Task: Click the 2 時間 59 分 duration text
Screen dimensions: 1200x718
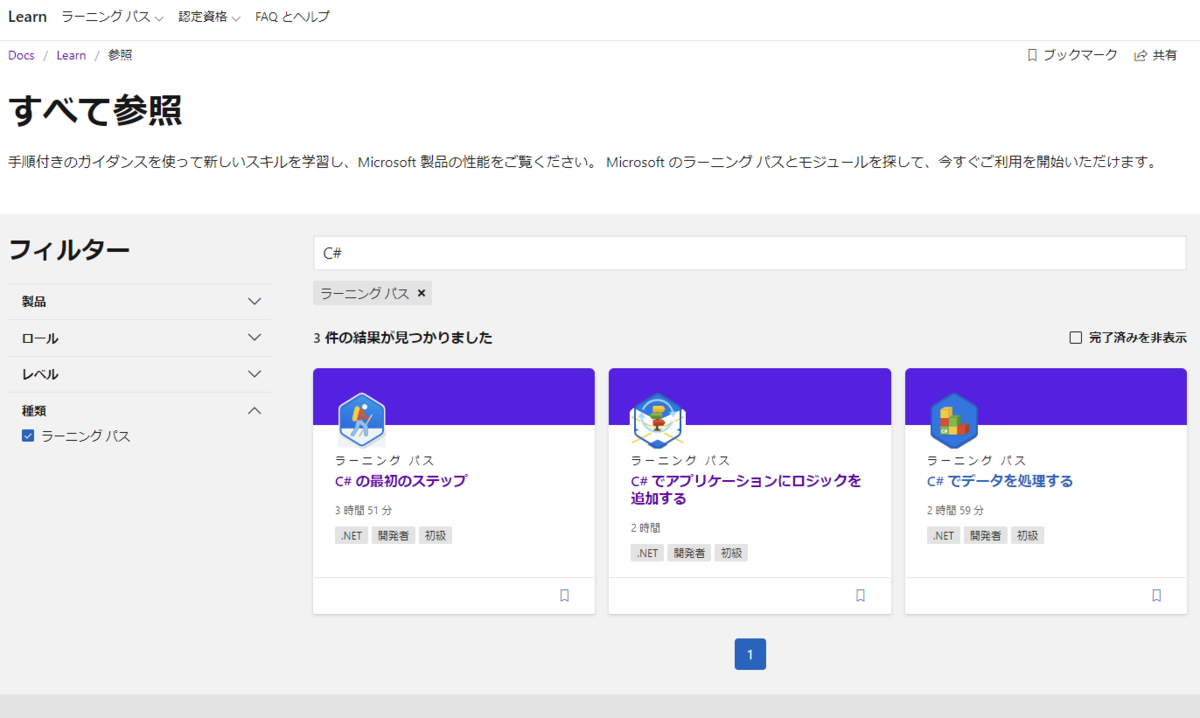Action: (955, 511)
